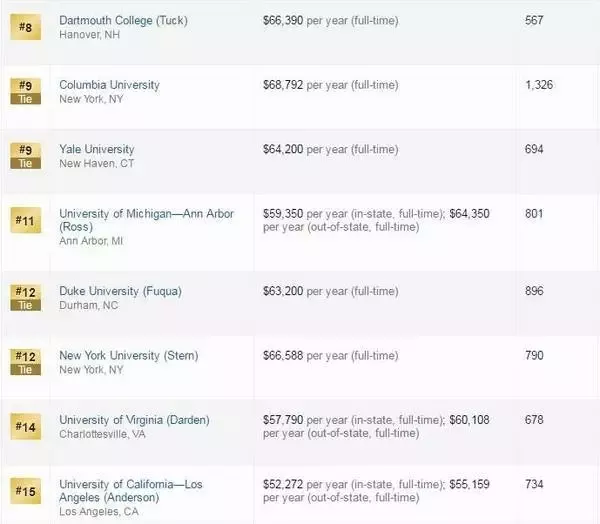Click the #11 rank badge
The height and width of the screenshot is (524, 600).
[x=26, y=220]
